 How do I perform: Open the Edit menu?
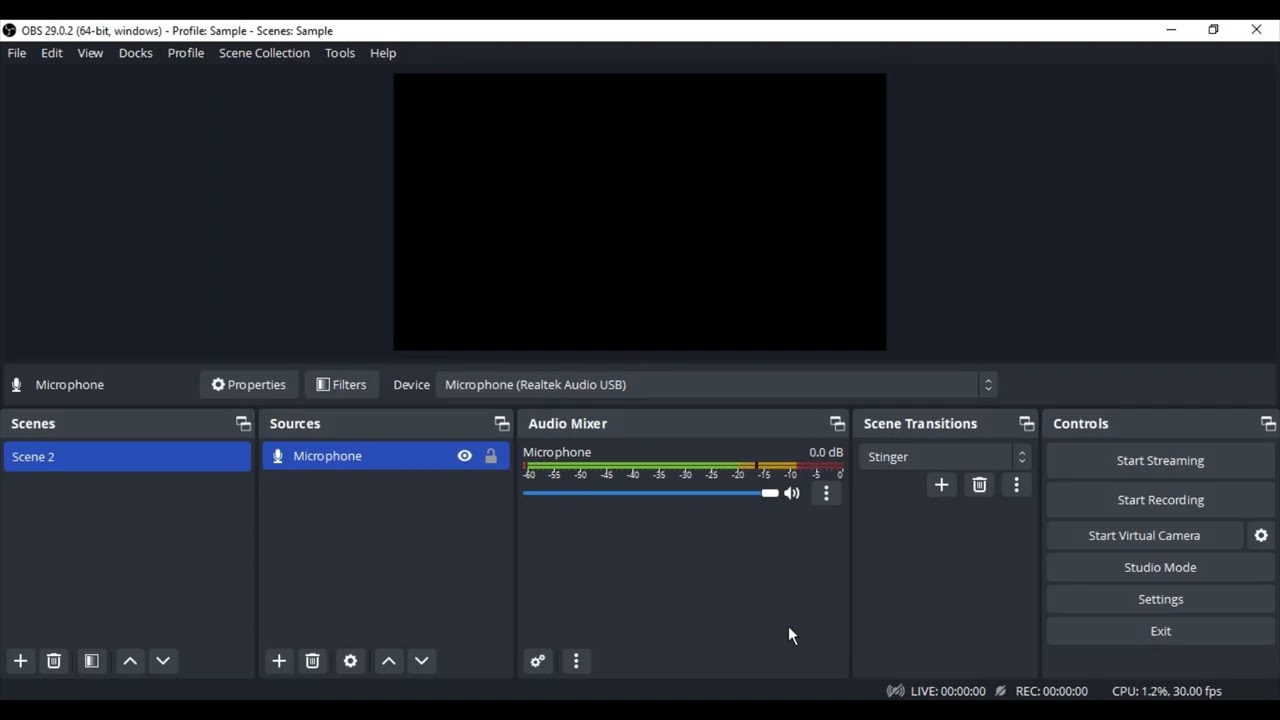click(x=52, y=53)
